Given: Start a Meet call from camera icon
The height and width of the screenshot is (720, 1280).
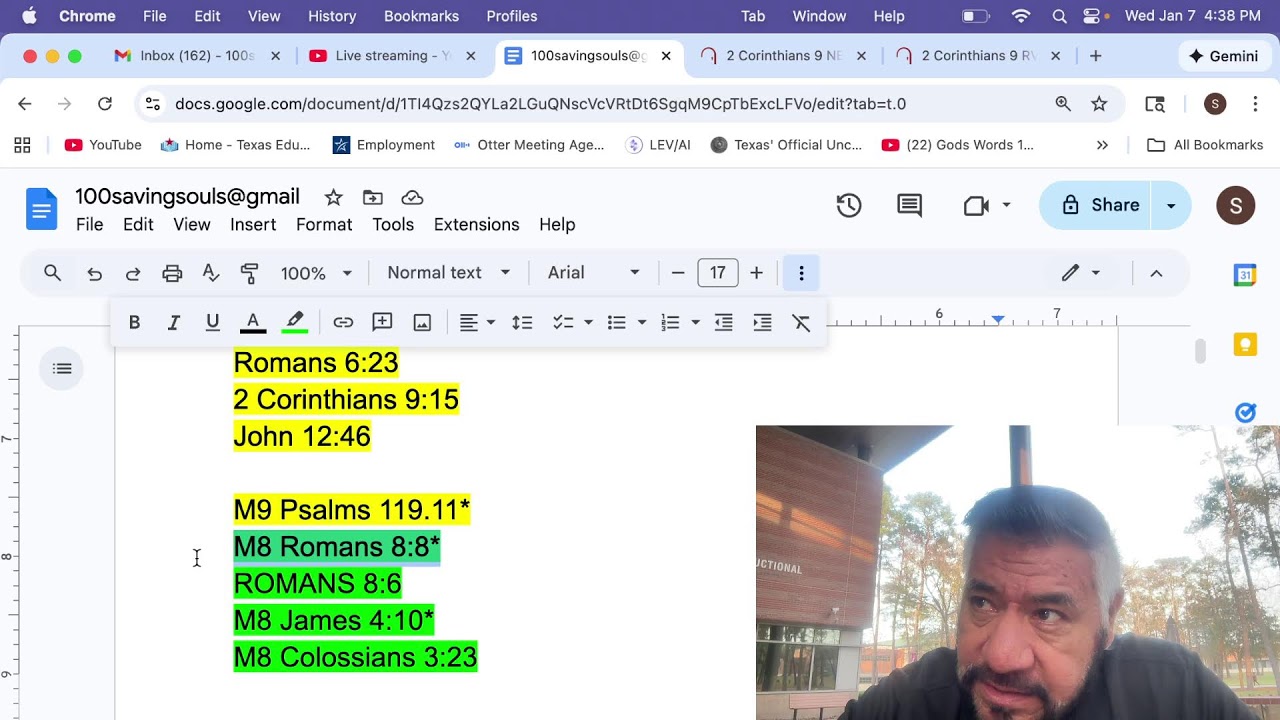Looking at the screenshot, I should 976,206.
